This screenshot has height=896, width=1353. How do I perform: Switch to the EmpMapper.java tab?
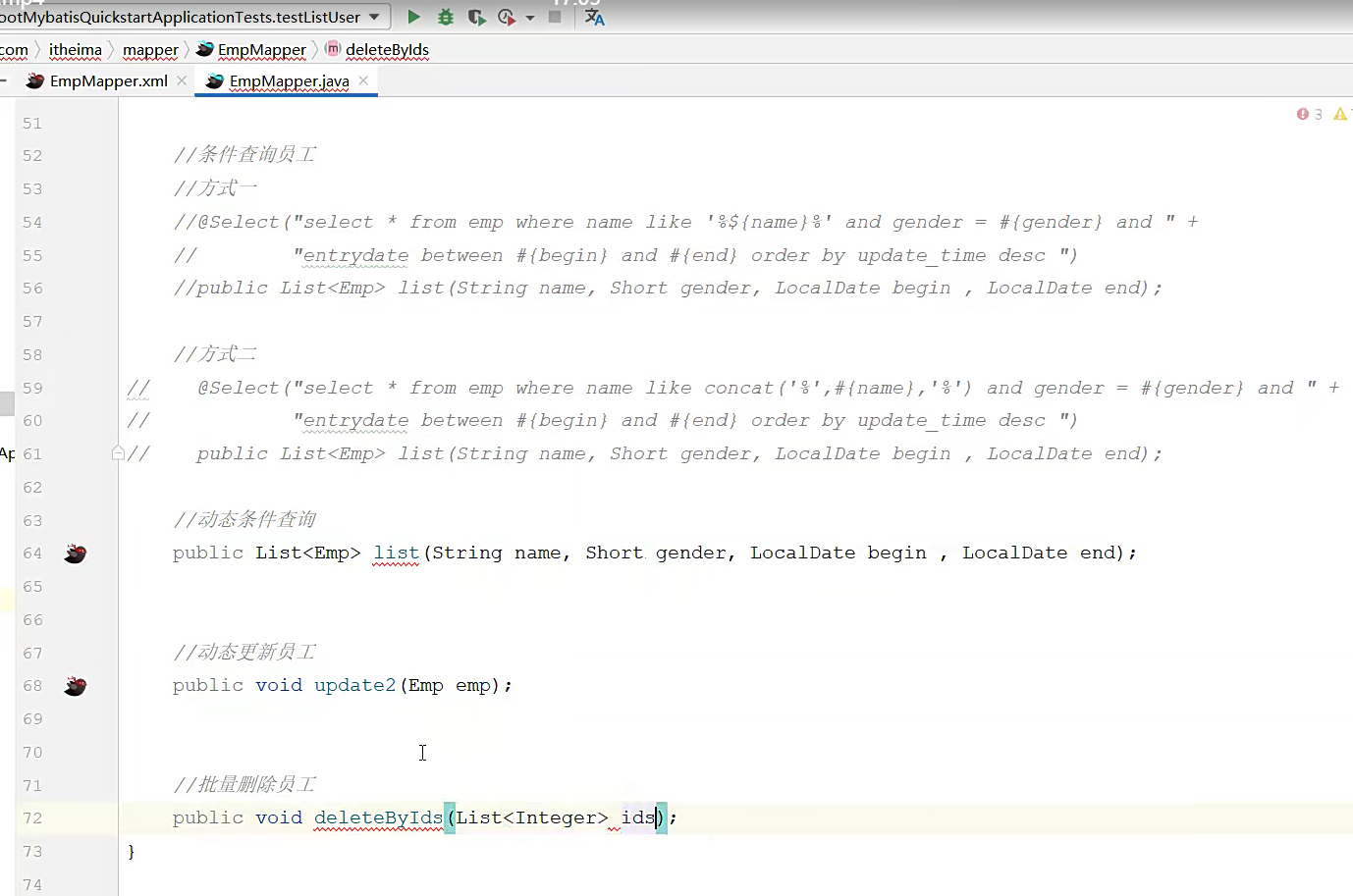point(289,81)
